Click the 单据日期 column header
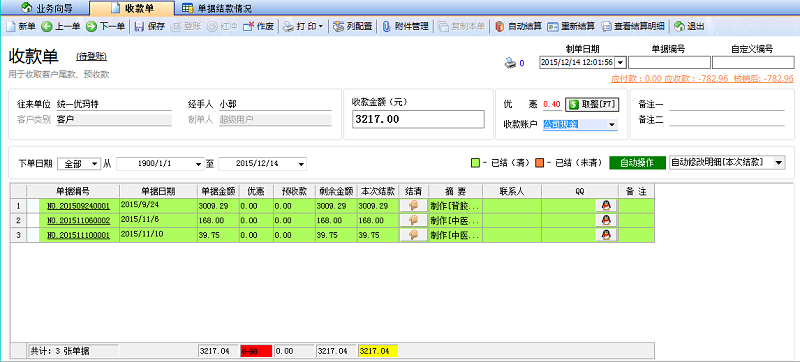Screen dimensions: 800x362 click(158, 191)
